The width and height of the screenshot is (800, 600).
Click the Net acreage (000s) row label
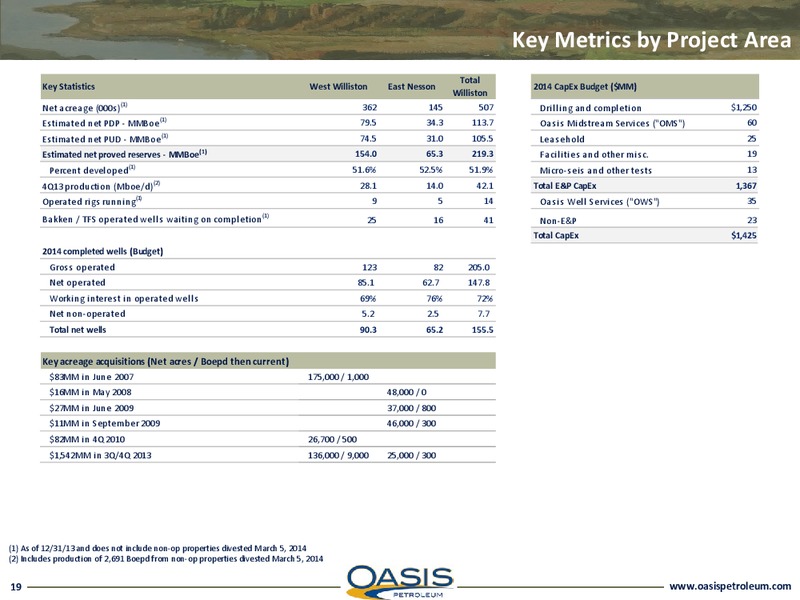point(84,107)
